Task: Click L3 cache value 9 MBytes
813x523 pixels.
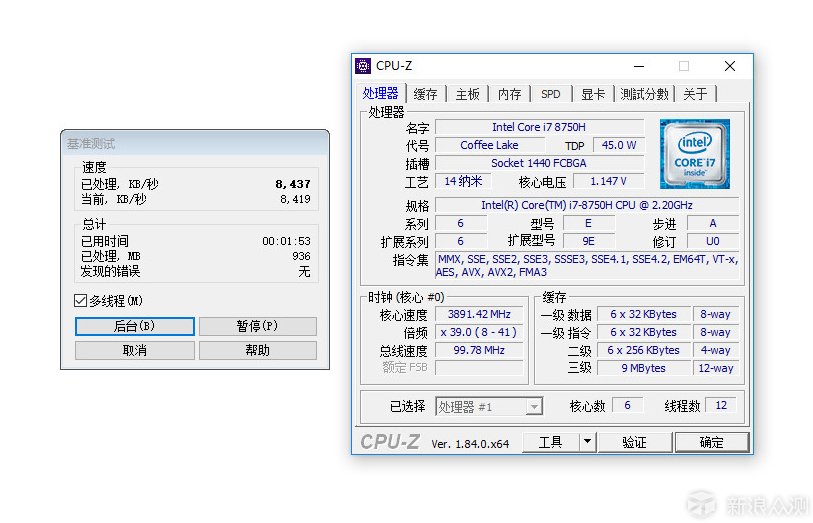Action: point(643,368)
